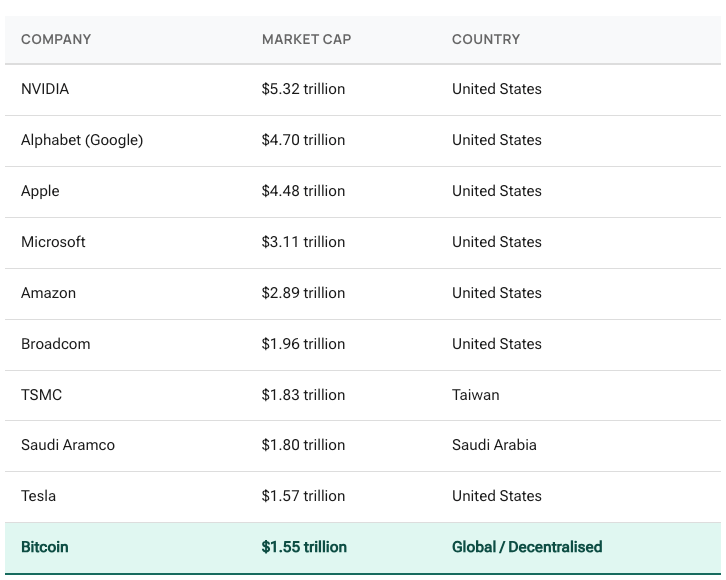Select the $5.32 trillion market cap
This screenshot has width=726, height=580.
pyautogui.click(x=303, y=89)
